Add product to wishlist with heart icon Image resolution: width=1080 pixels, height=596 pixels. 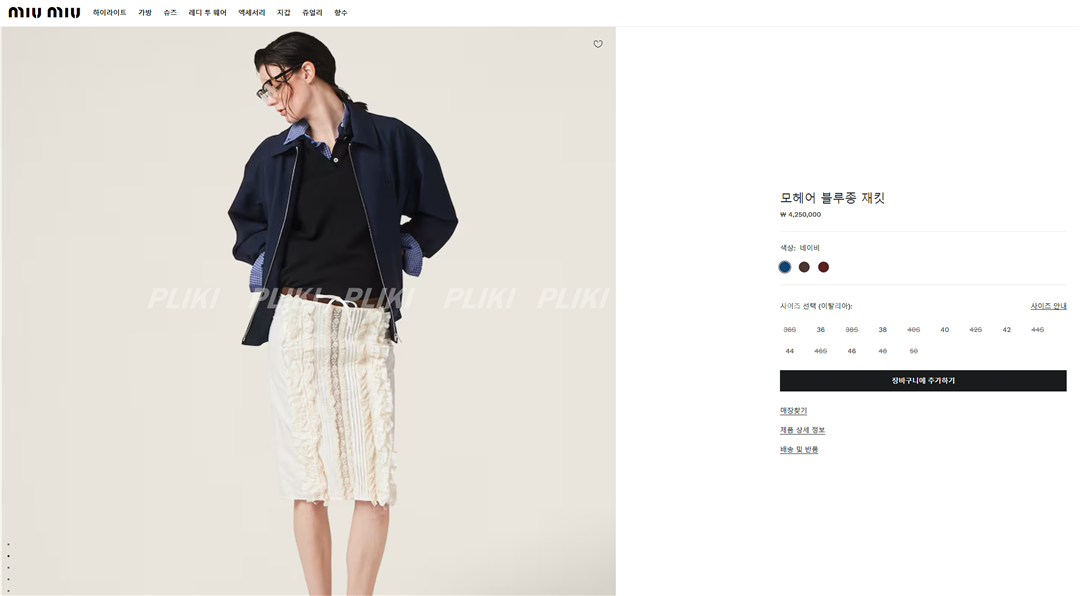(x=598, y=44)
